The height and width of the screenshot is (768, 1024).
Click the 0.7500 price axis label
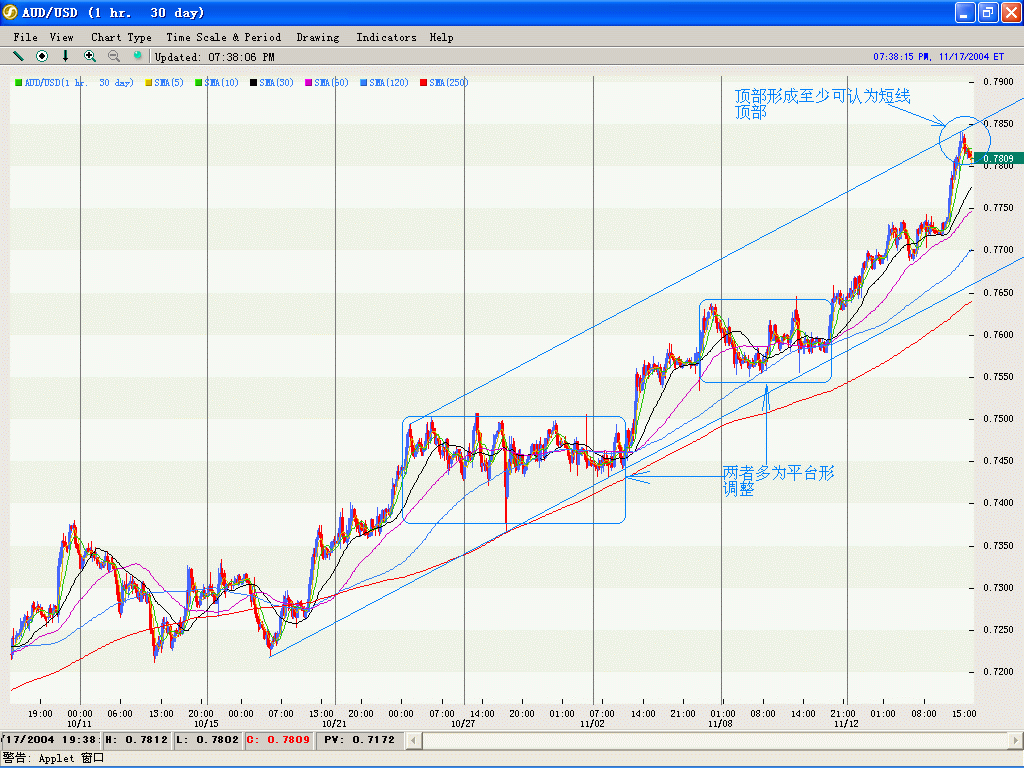click(999, 419)
